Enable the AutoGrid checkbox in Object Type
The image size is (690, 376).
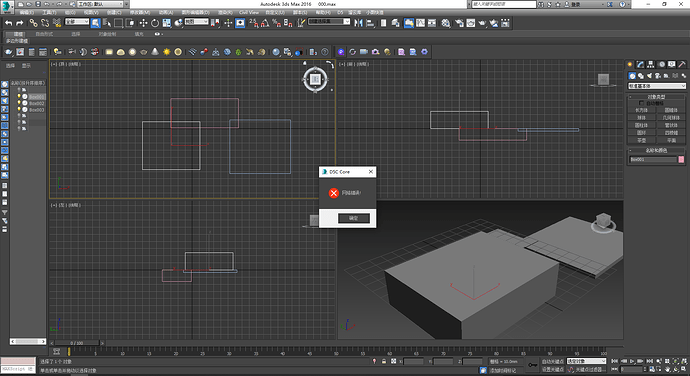[642, 103]
